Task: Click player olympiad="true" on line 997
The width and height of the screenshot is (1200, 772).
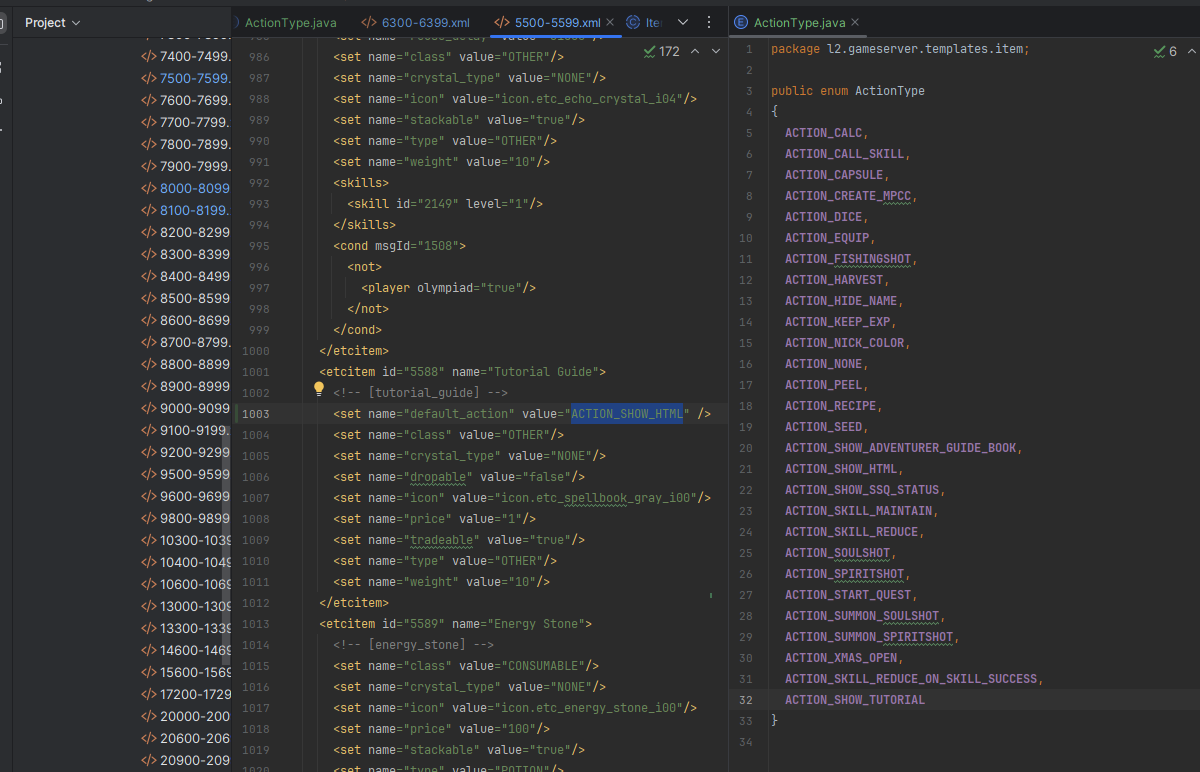Action: 449,287
